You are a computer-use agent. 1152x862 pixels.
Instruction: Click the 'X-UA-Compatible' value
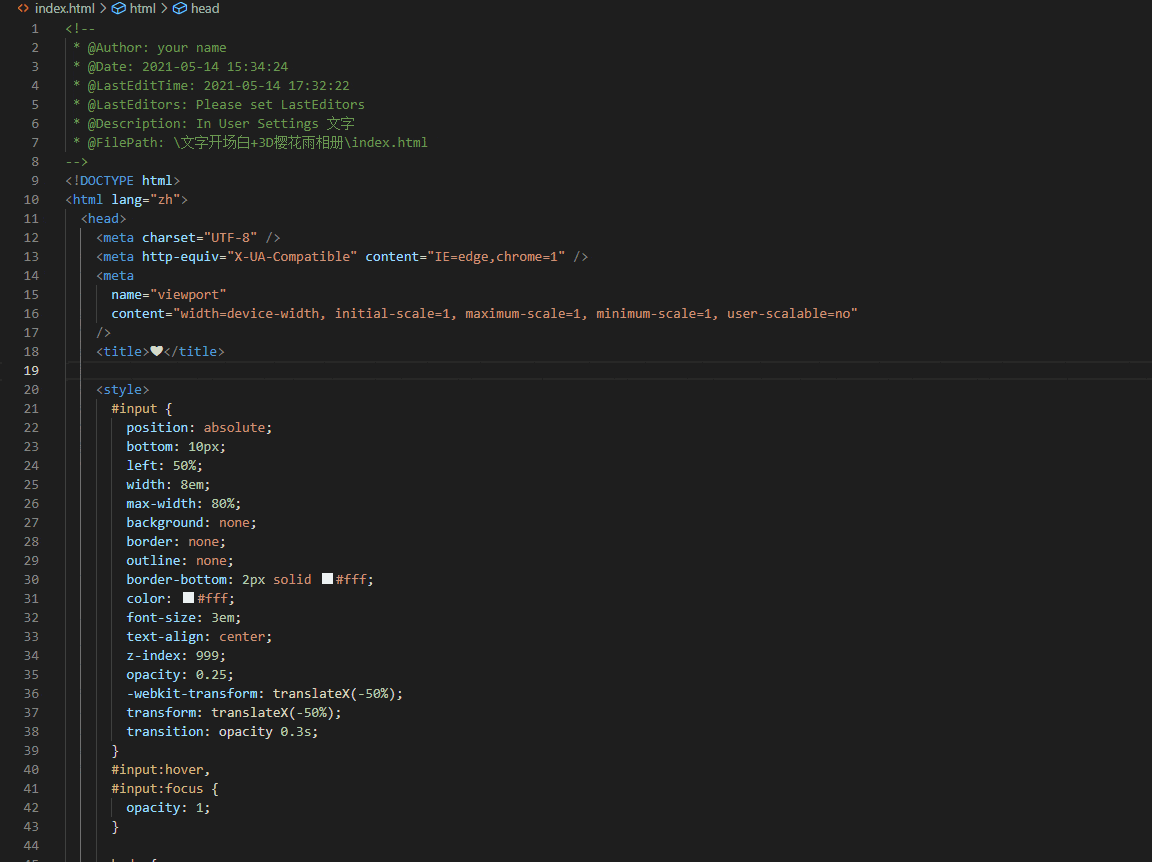pos(292,256)
